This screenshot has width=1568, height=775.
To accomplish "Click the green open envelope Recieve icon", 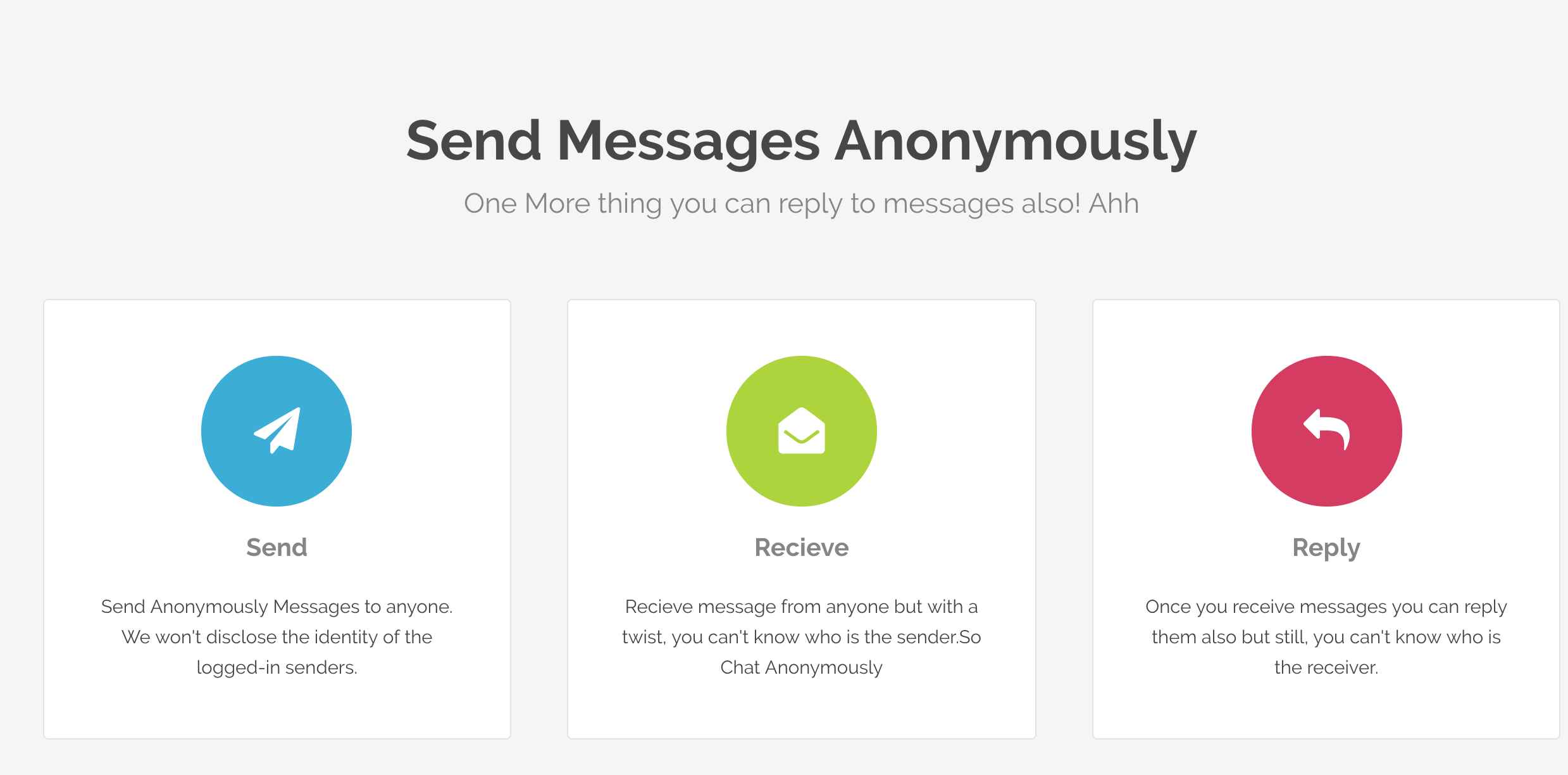I will [x=802, y=431].
